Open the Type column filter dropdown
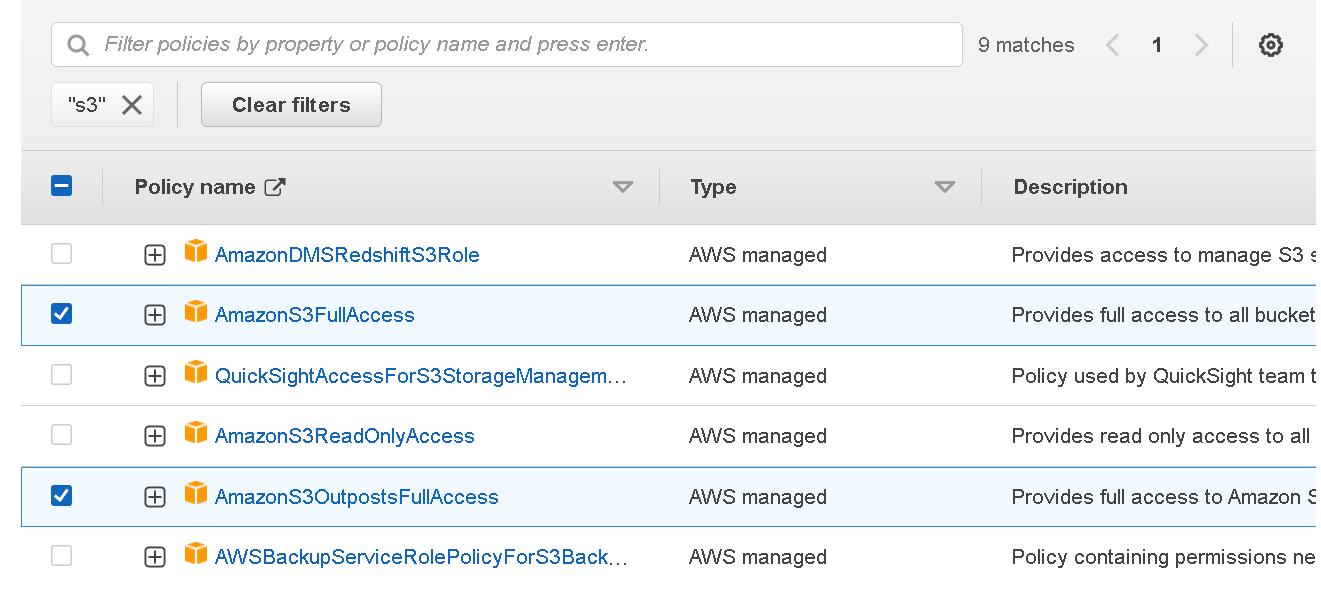 click(944, 186)
